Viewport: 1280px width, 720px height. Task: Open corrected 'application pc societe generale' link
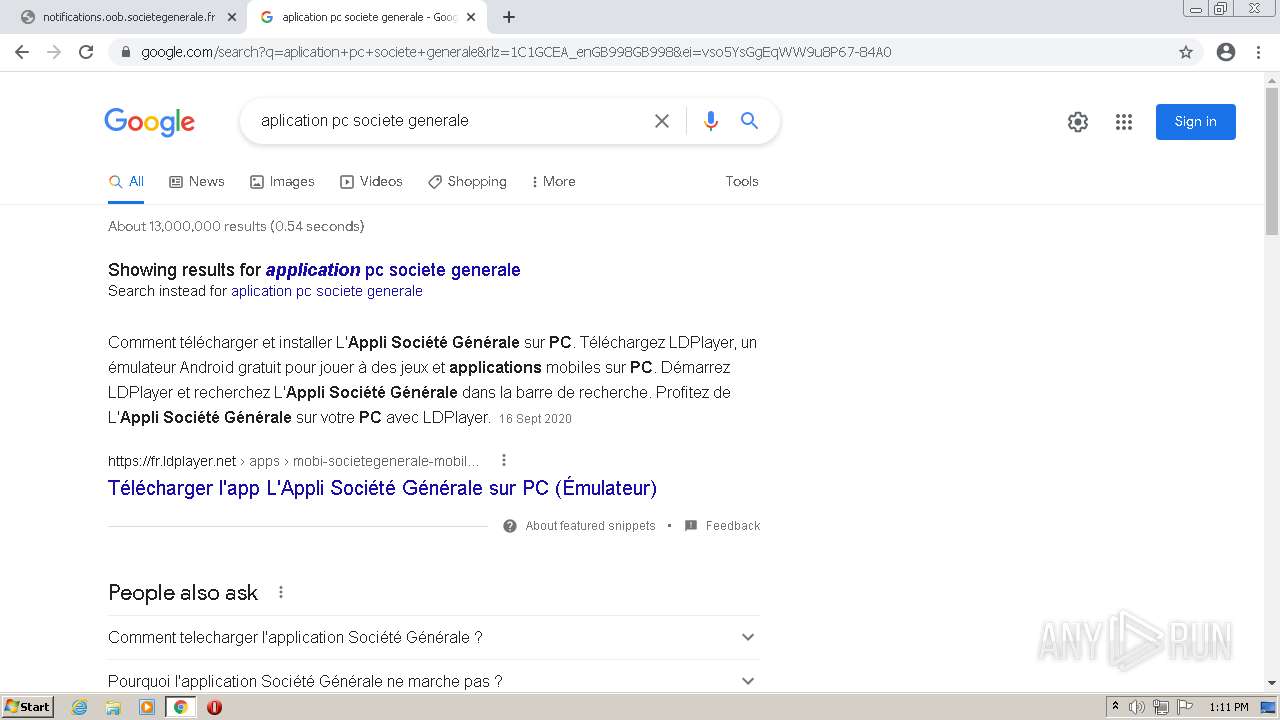click(x=393, y=270)
